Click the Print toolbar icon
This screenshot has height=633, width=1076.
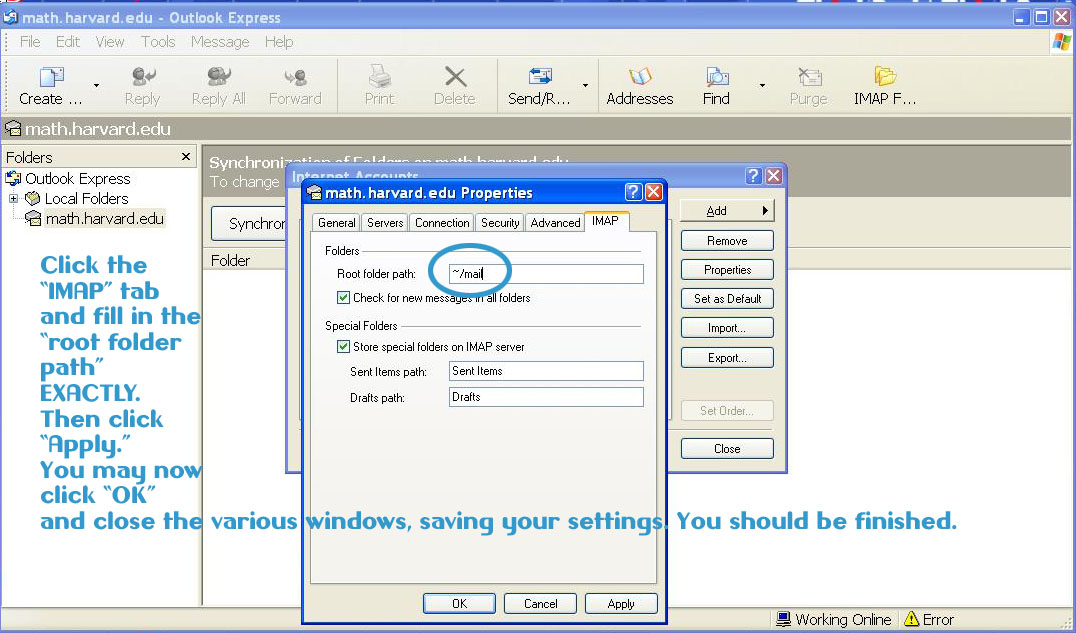pyautogui.click(x=379, y=78)
